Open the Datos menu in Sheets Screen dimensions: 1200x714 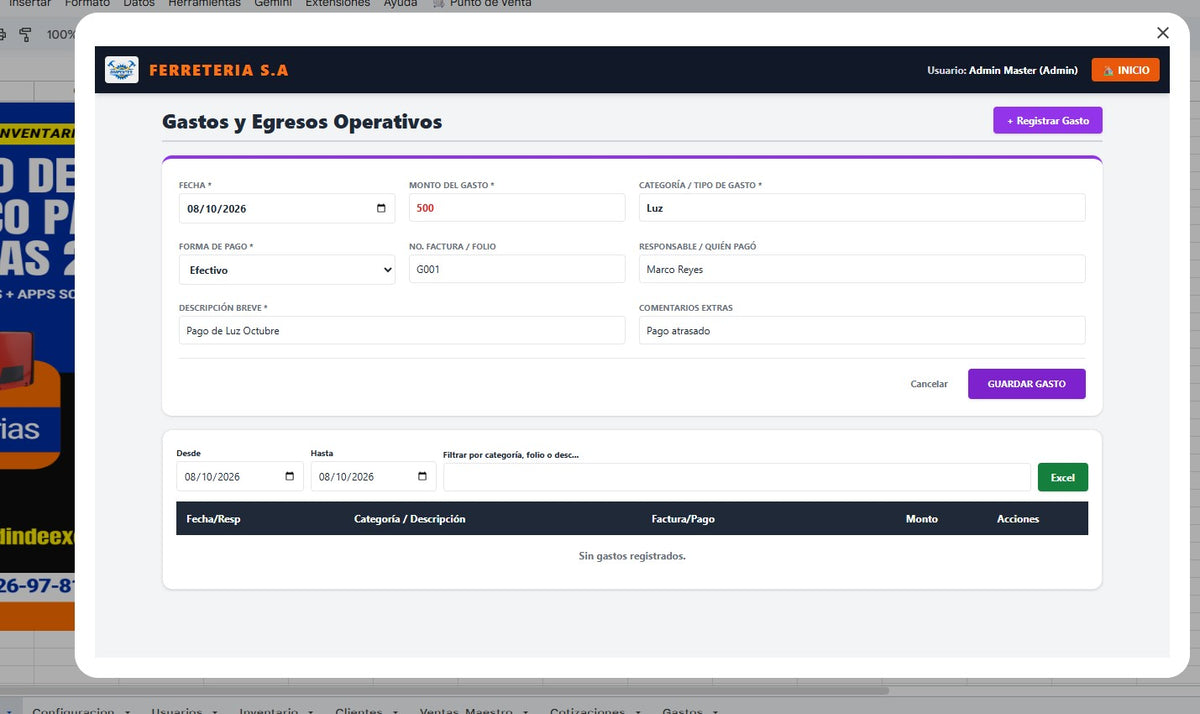pyautogui.click(x=139, y=4)
